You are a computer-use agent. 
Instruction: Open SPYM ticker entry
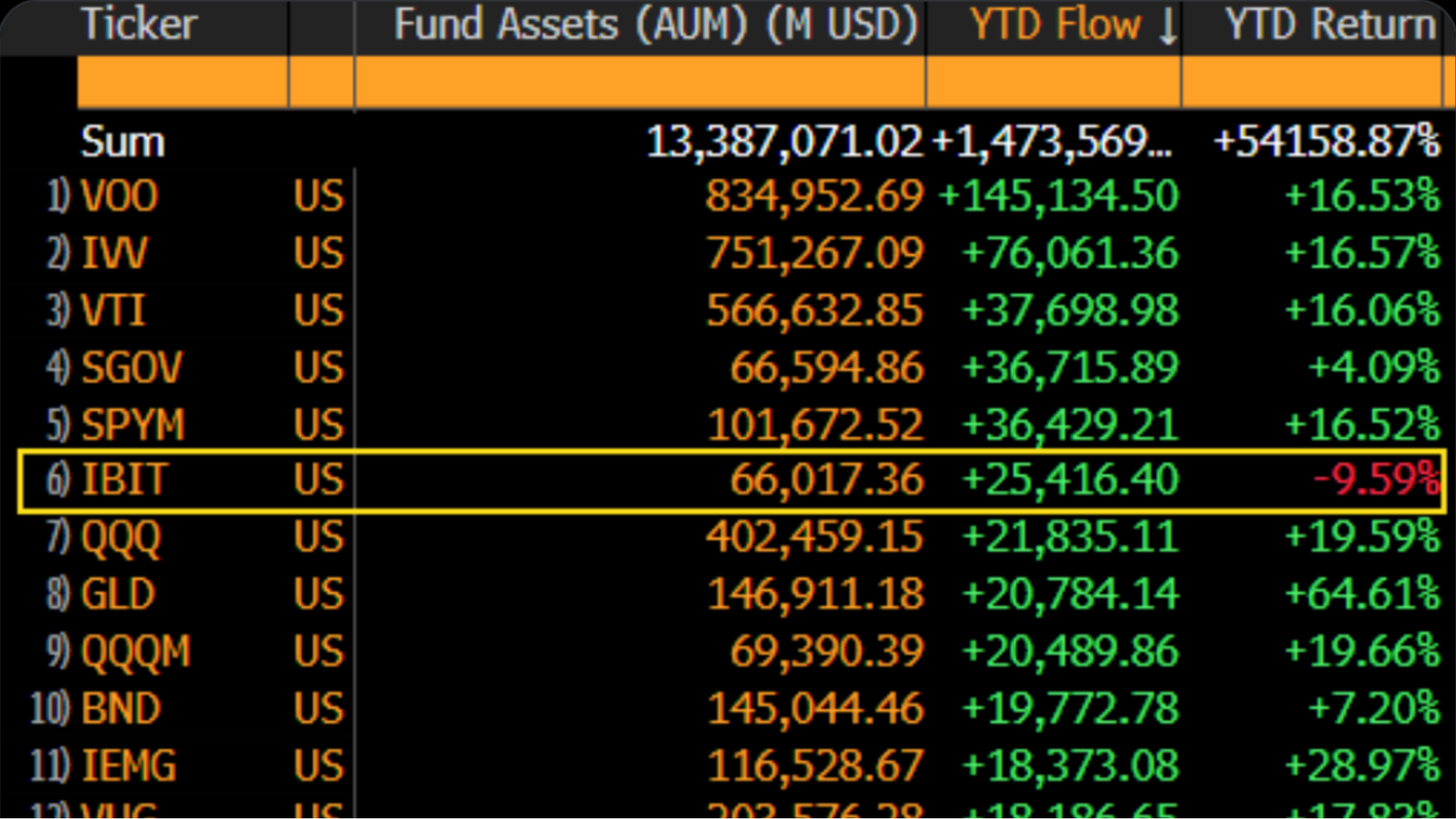[133, 424]
